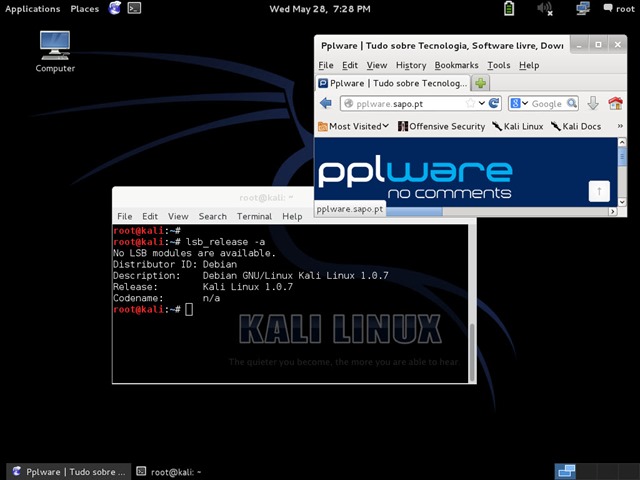Open the Offensive Security bookmark
The image size is (640, 480).
pos(441,127)
